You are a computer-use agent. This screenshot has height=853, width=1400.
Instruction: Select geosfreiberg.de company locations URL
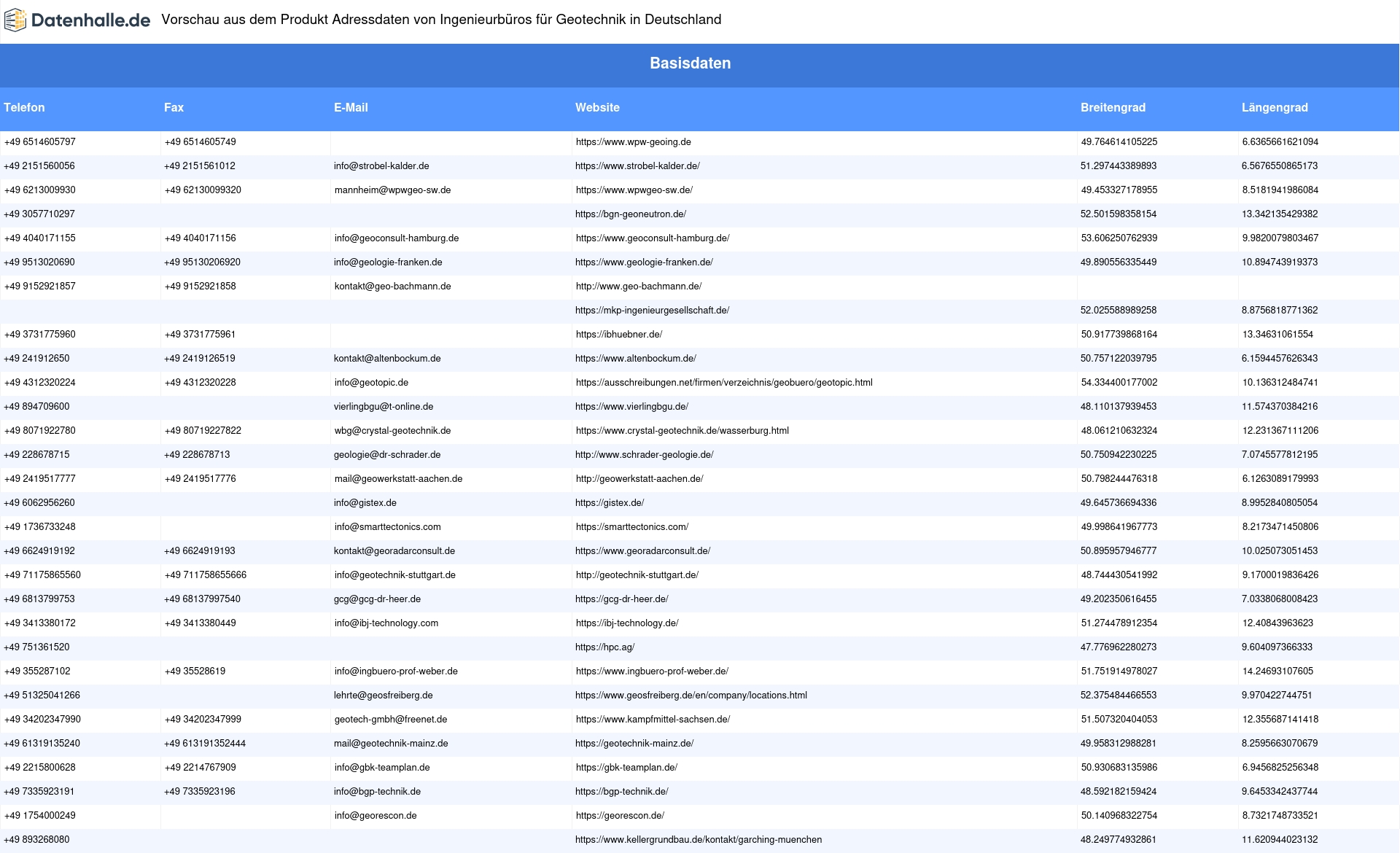691,696
